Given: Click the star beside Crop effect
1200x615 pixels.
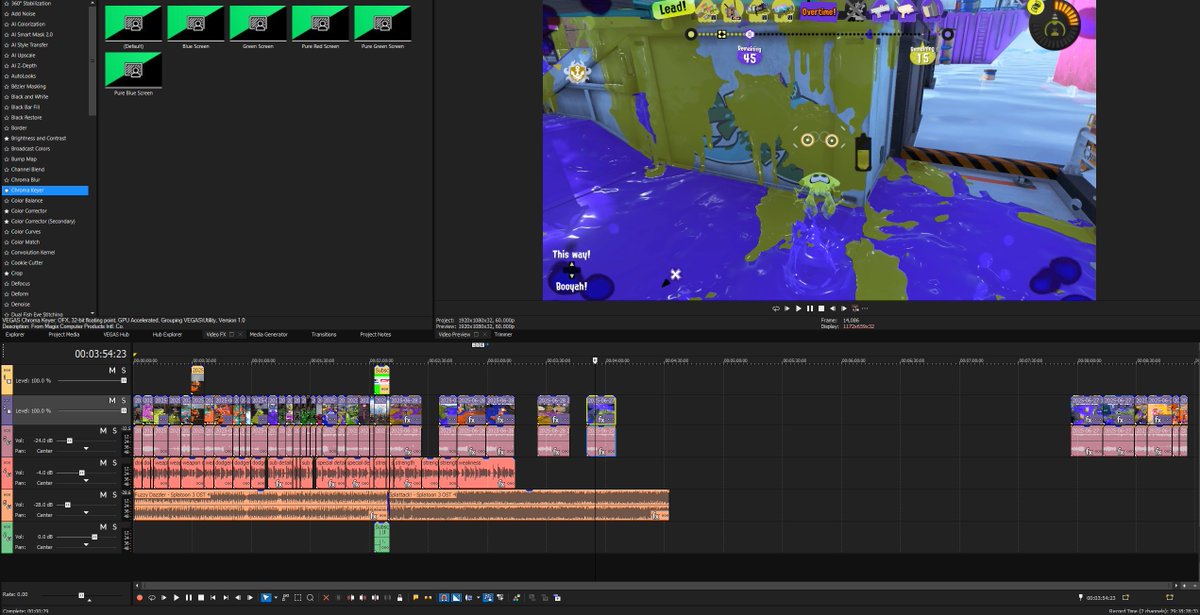Looking at the screenshot, I should pos(6,273).
